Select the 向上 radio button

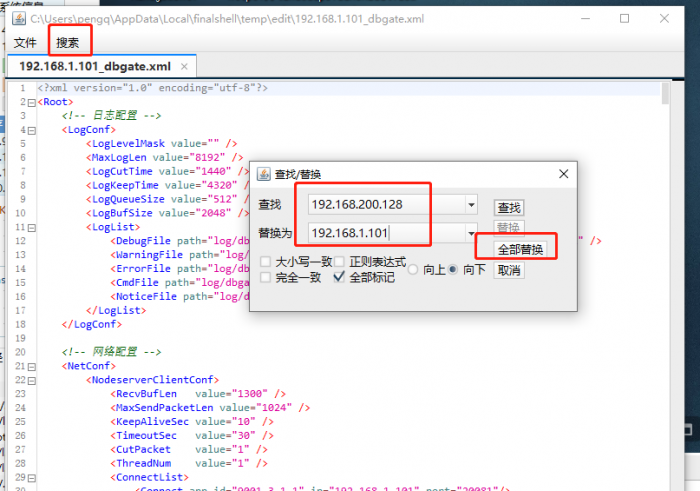tap(413, 270)
